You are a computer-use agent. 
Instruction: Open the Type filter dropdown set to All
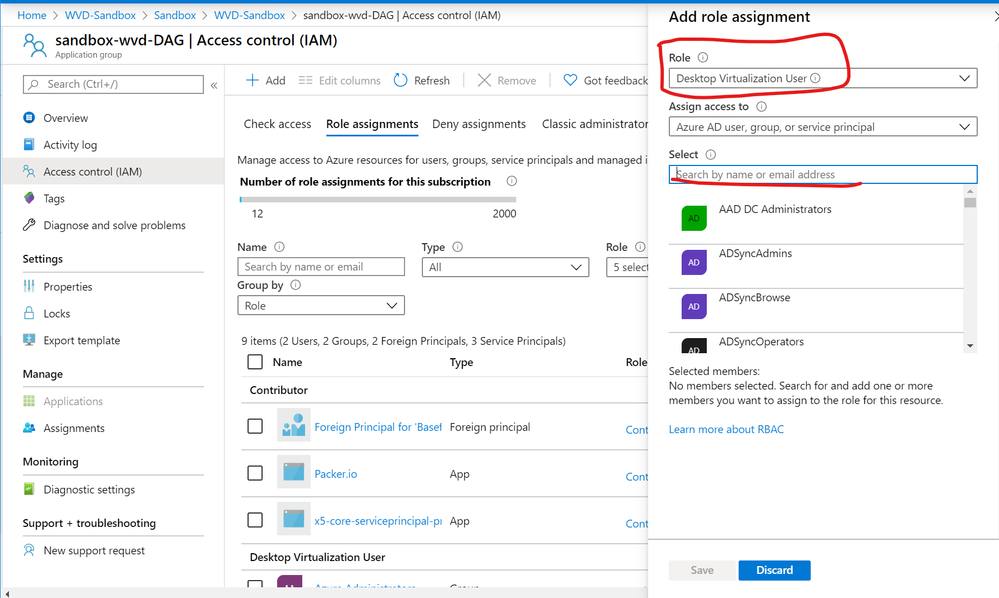pyautogui.click(x=505, y=267)
